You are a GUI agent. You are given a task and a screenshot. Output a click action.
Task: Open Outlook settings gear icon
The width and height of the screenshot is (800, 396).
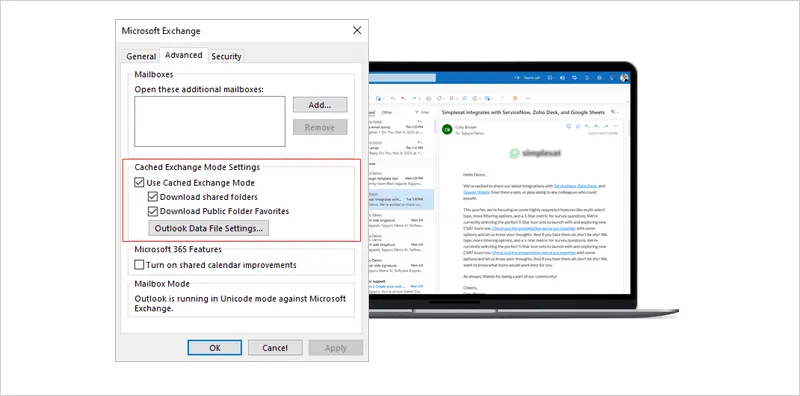pyautogui.click(x=599, y=78)
